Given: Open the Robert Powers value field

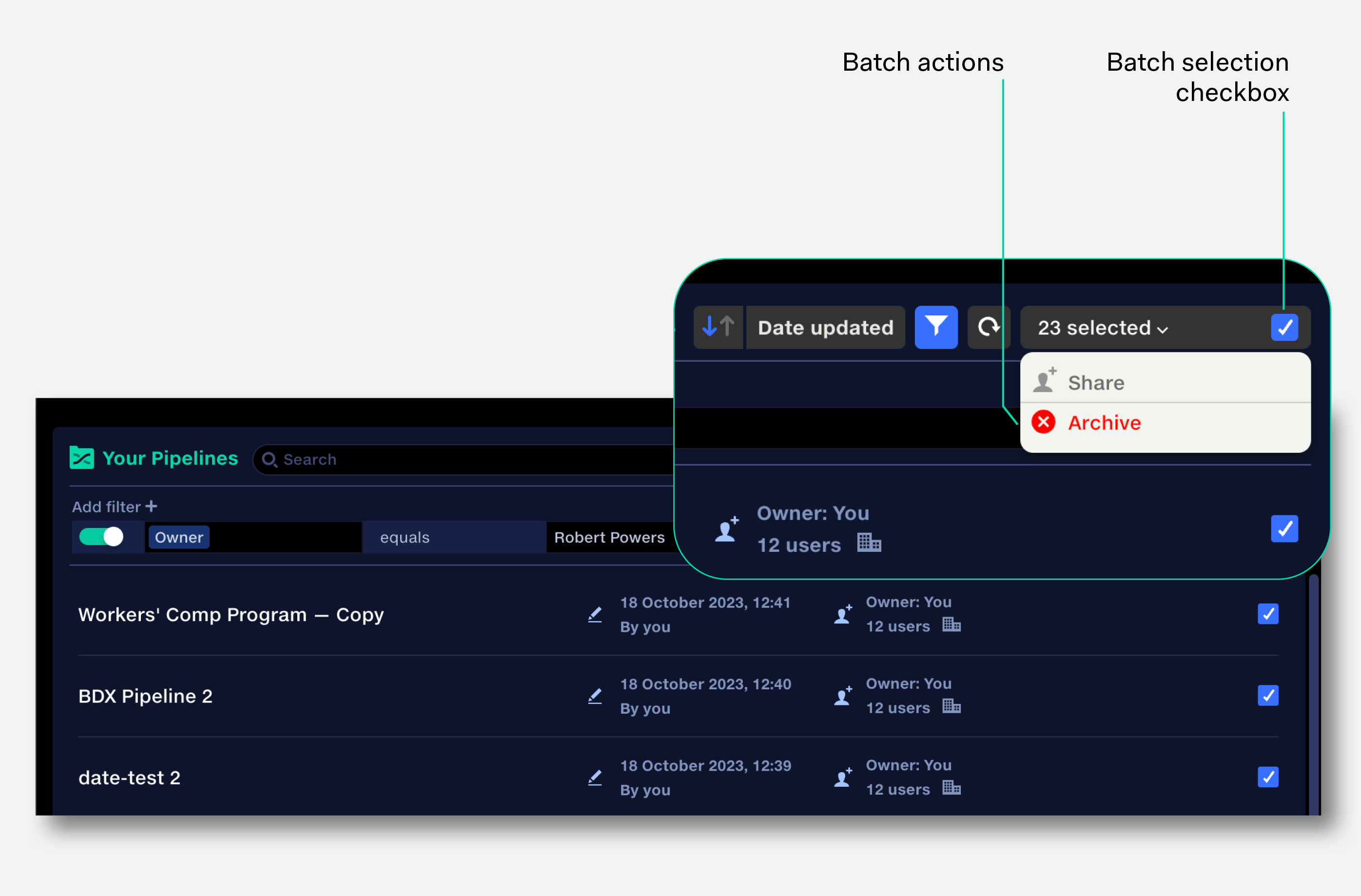Looking at the screenshot, I should coord(610,537).
